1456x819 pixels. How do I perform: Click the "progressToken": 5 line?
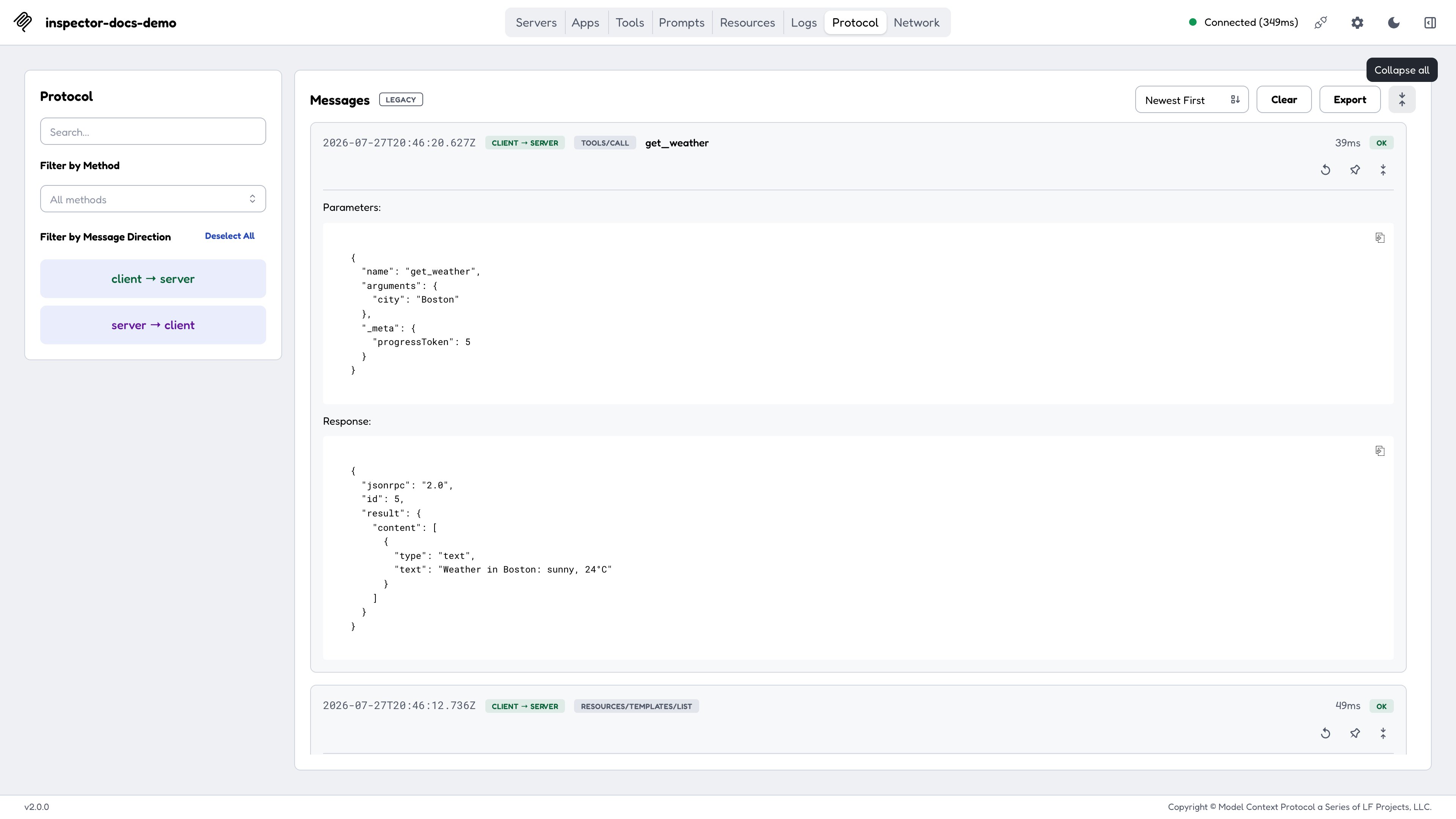point(422,342)
